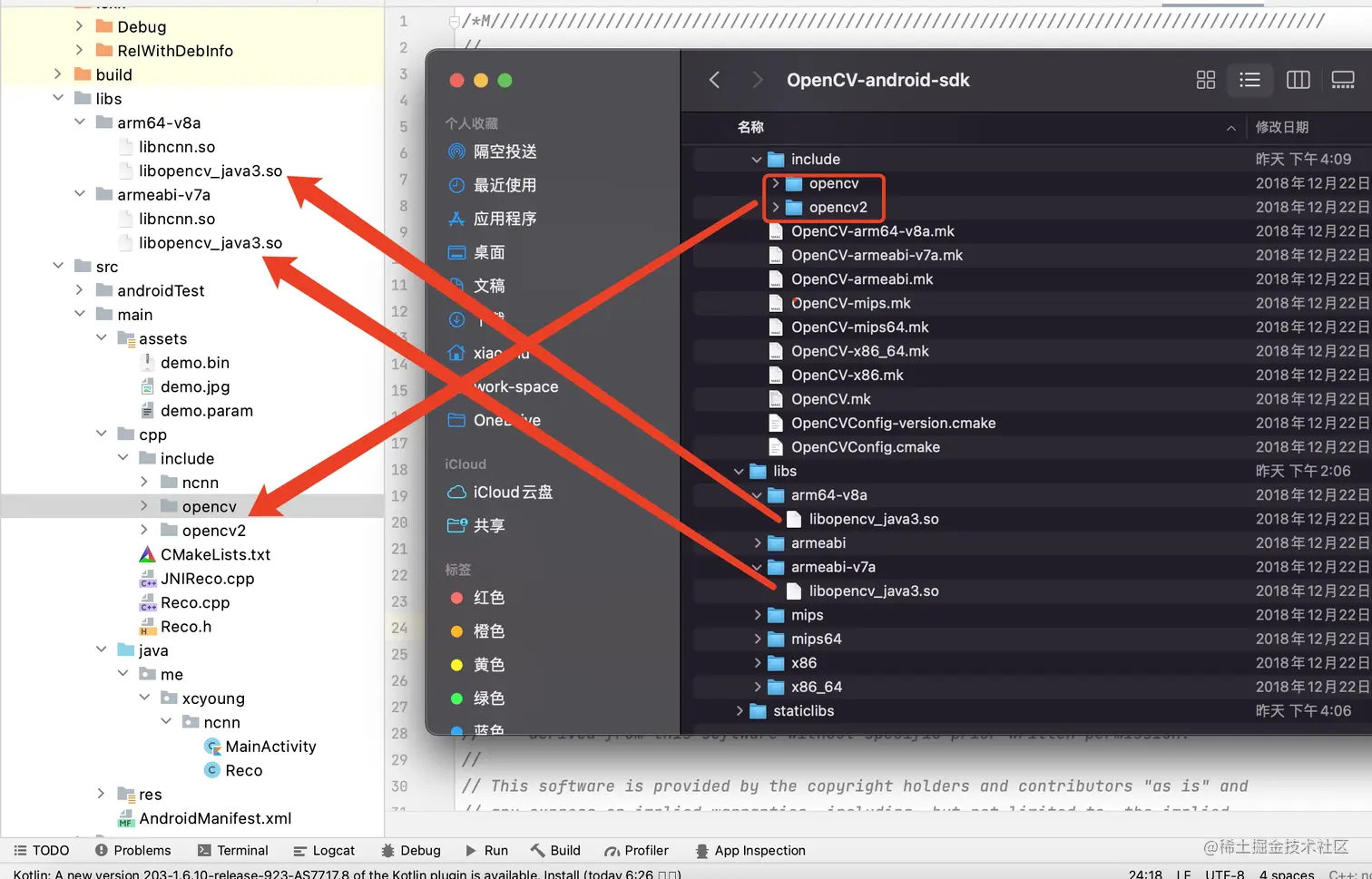
Task: Open Reco.h header file
Action: point(186,627)
